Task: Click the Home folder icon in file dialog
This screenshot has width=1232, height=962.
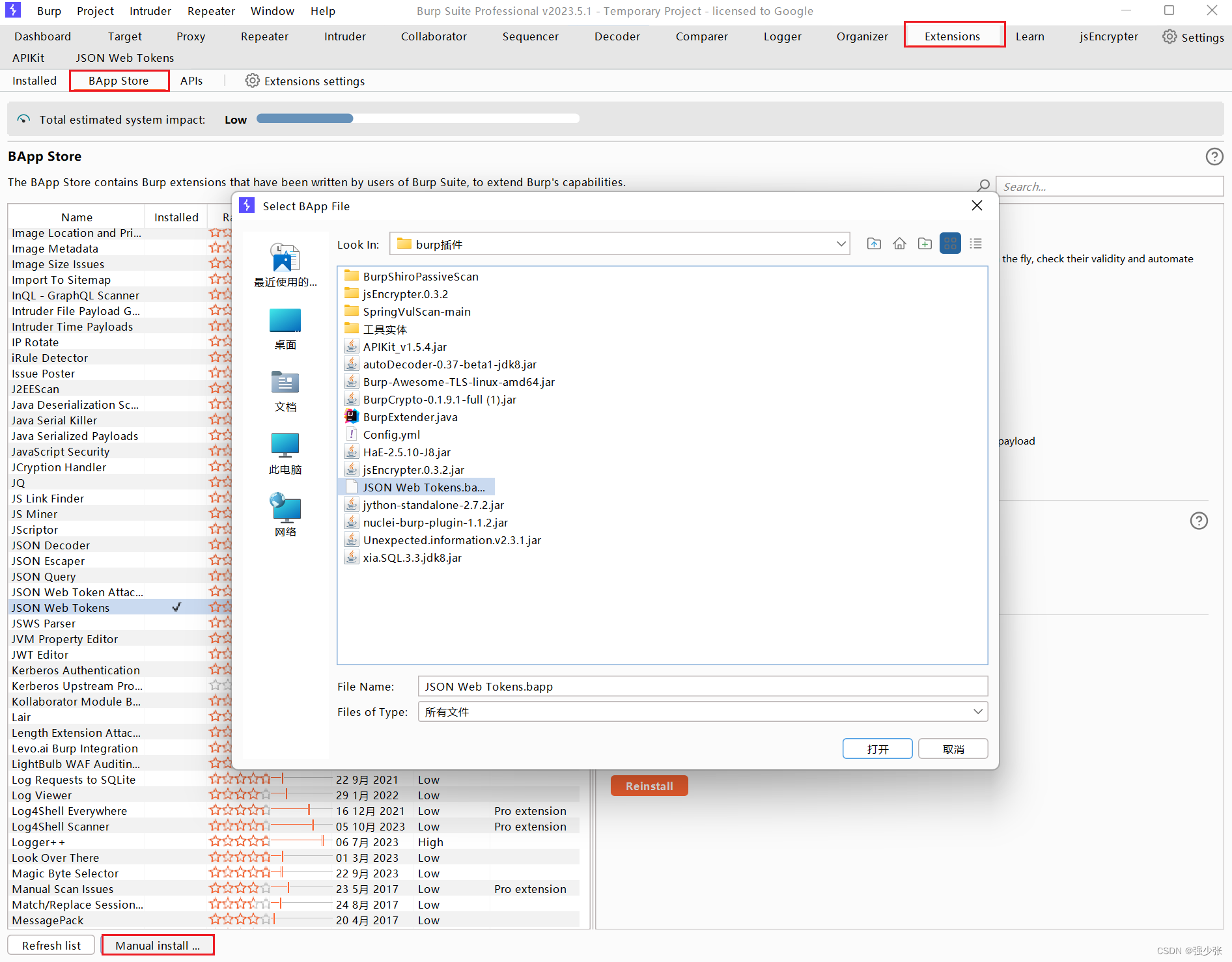Action: (x=899, y=244)
